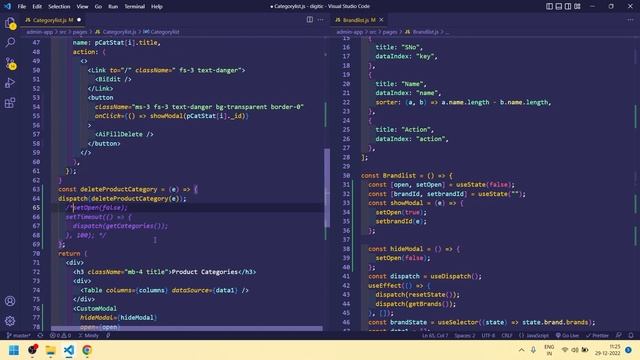Click the UTF-8 encoding selector
This screenshot has width=640, height=360.
(x=488, y=336)
